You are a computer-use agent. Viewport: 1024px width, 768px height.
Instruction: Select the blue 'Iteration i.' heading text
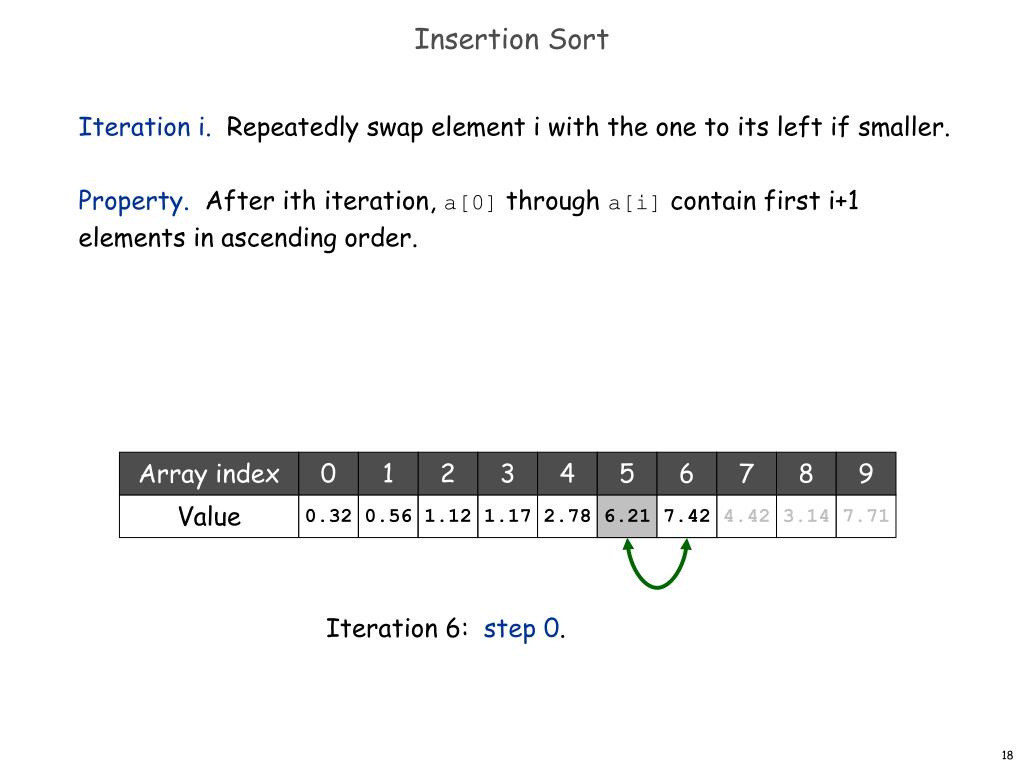[145, 127]
